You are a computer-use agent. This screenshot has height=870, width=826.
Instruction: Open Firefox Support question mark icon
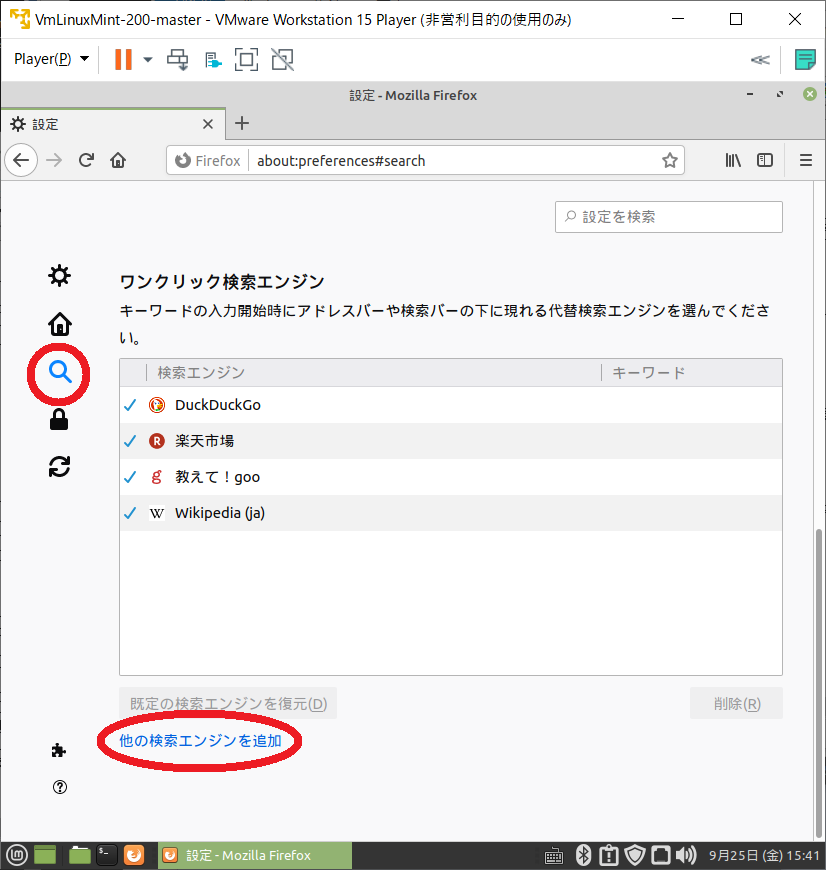(x=59, y=787)
